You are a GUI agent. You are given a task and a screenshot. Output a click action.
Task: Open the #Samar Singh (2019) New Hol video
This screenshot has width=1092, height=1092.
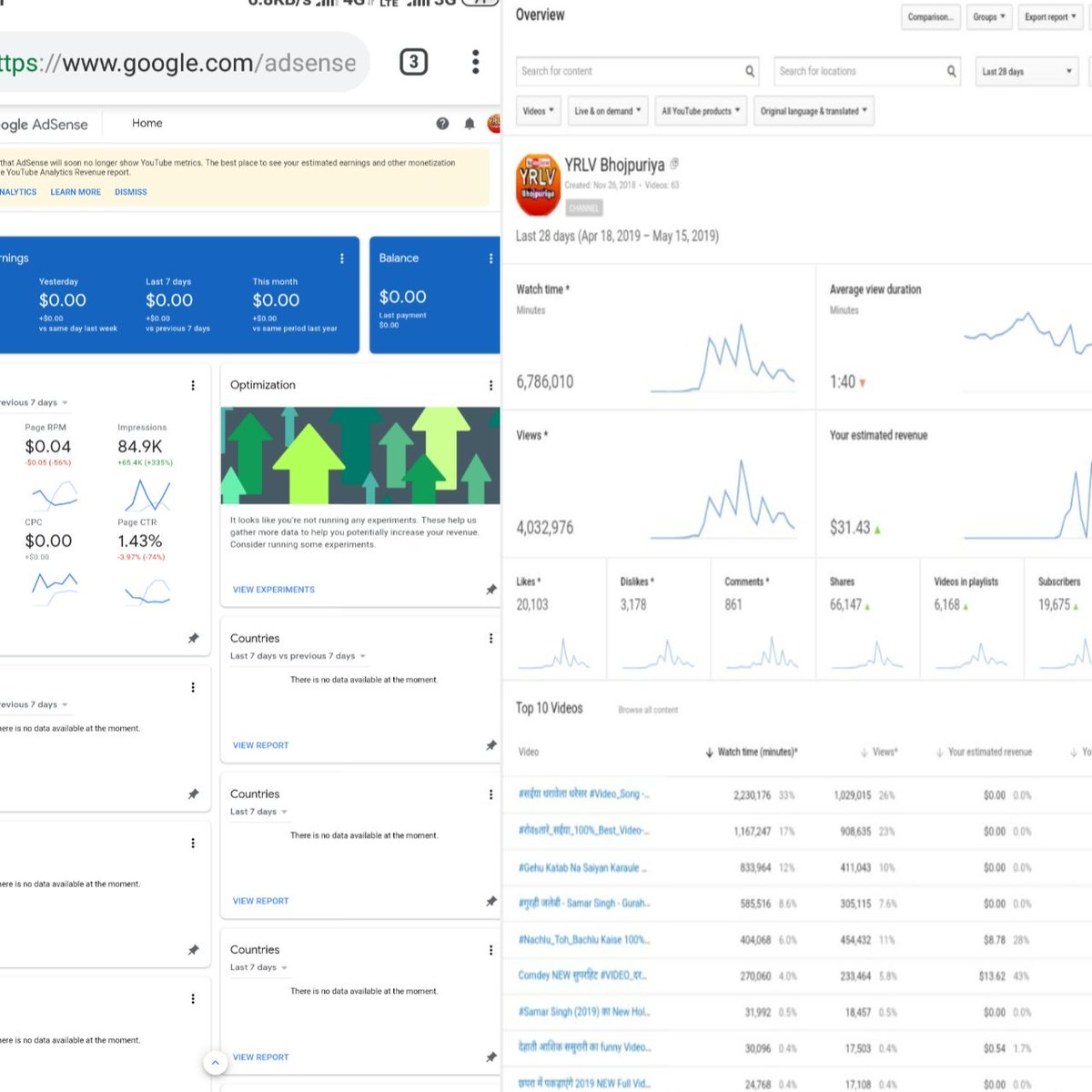[584, 1012]
